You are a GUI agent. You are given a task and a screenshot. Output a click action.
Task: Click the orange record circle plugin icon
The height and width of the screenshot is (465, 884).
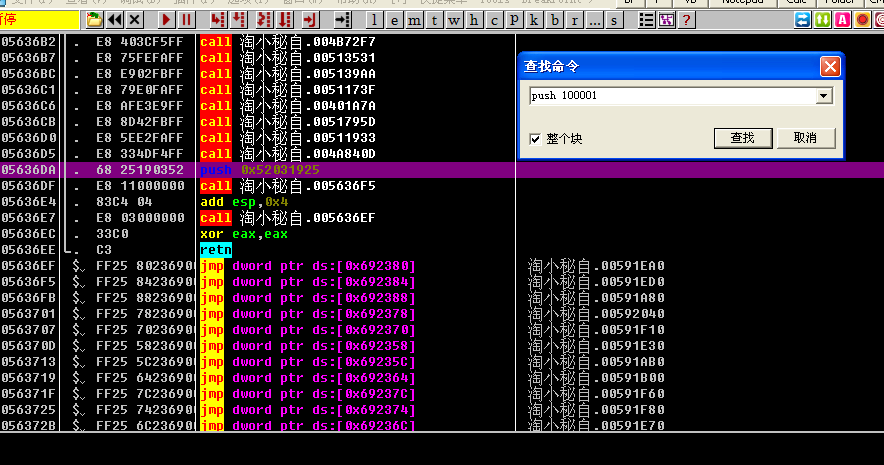pos(863,20)
